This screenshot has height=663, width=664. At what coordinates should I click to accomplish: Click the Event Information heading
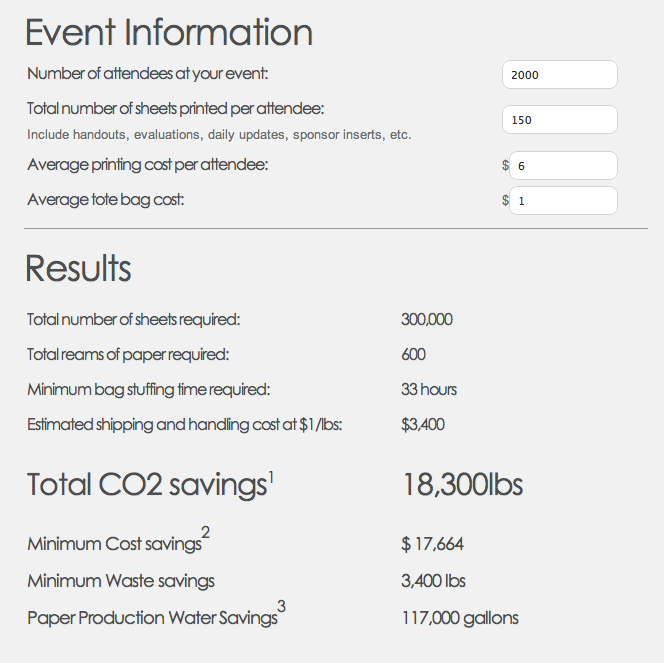tap(169, 33)
